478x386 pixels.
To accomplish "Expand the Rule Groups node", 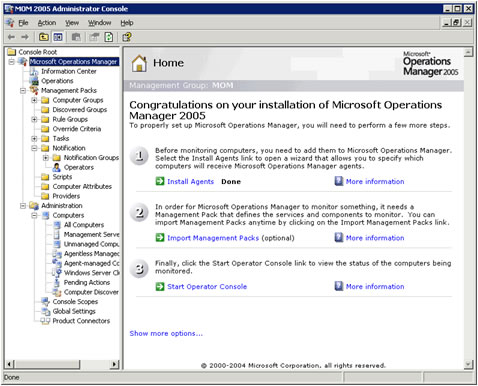I will tap(34, 119).
